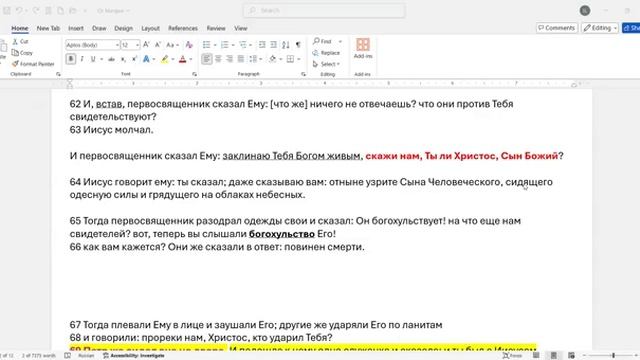Image resolution: width=640 pixels, height=360 pixels.
Task: Align text left
Action: click(207, 59)
